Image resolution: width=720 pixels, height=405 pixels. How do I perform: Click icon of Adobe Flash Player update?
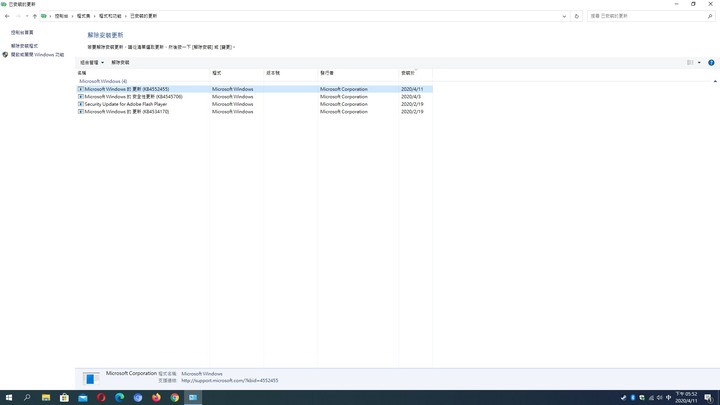pos(81,104)
